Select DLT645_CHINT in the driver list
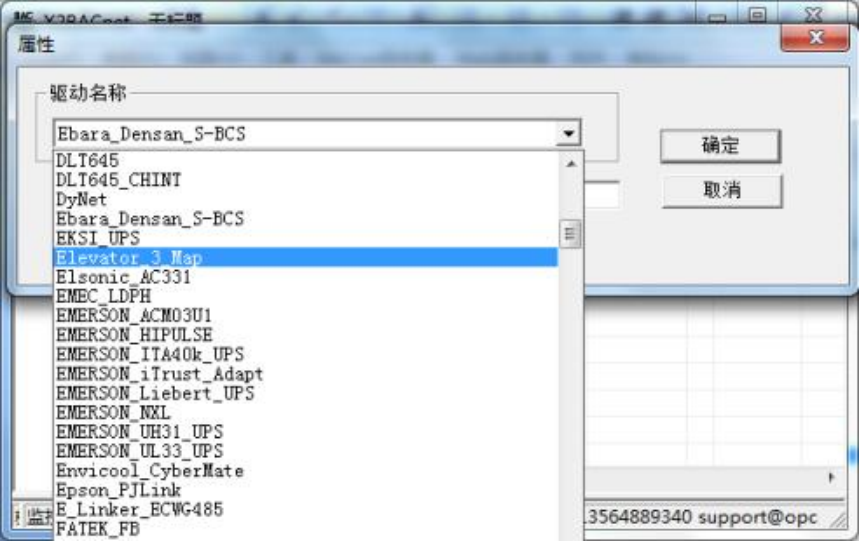859x542 pixels. (x=306, y=180)
